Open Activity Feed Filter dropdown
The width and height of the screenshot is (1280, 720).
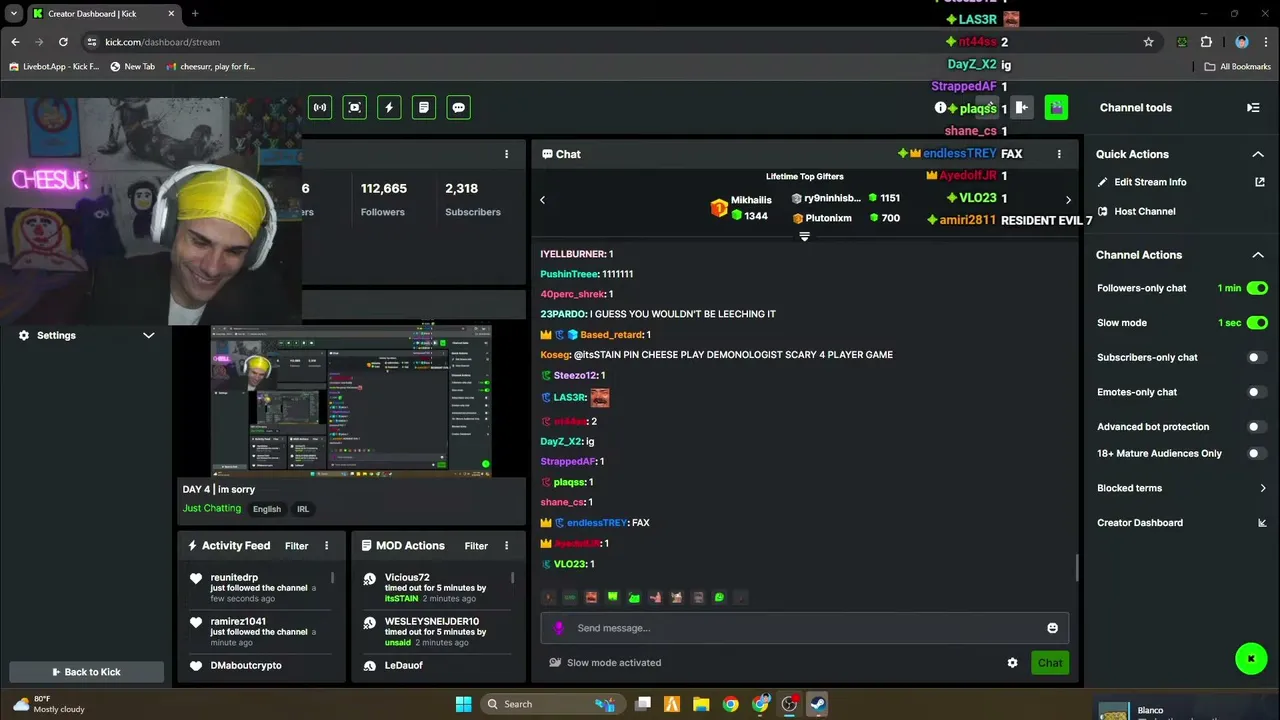tap(296, 546)
